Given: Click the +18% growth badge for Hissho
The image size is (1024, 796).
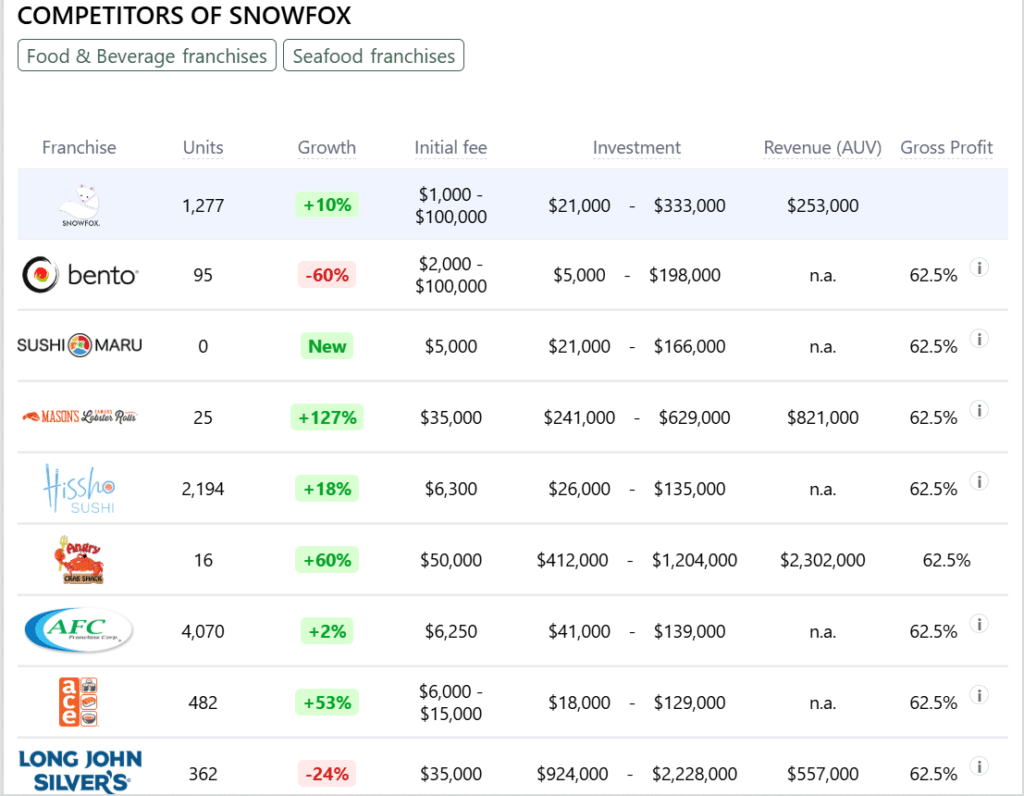Looking at the screenshot, I should 327,488.
